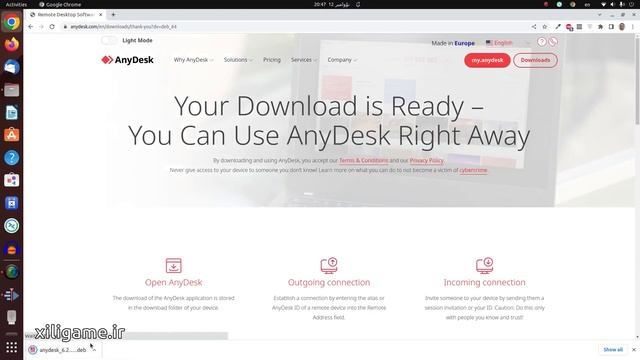Click the red extension icon with badge
This screenshot has width=640, height=360.
pyautogui.click(x=569, y=27)
